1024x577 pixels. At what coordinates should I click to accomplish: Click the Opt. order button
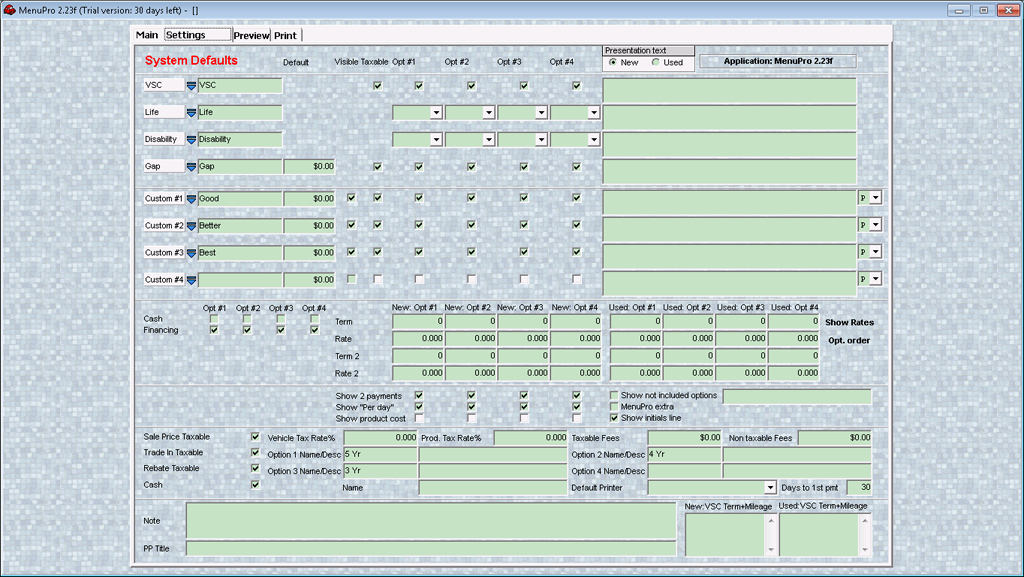849,340
